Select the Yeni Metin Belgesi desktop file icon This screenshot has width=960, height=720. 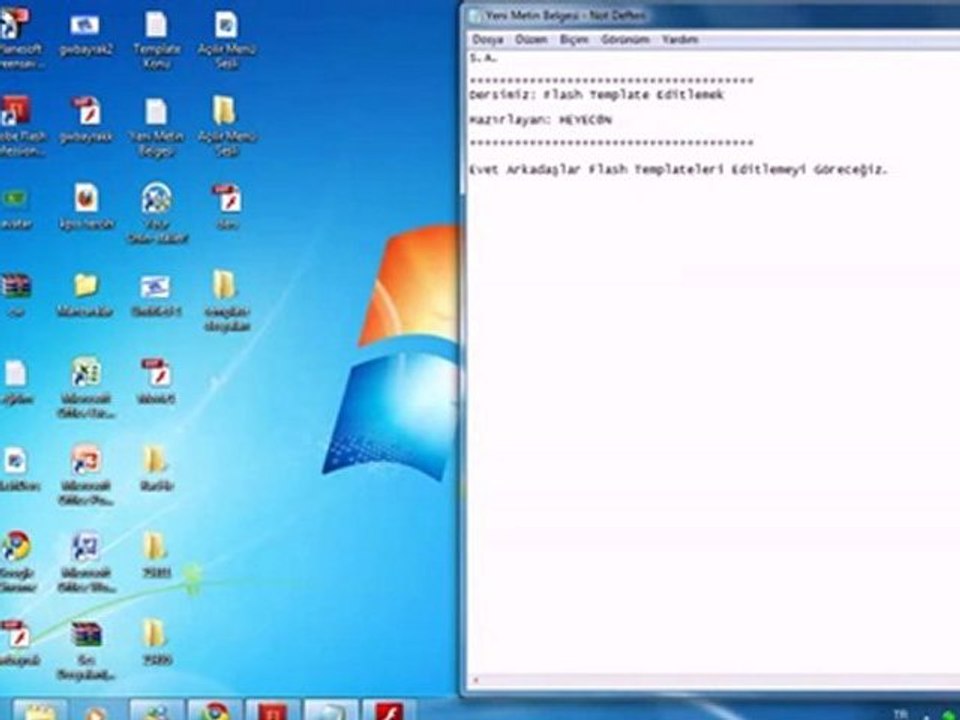tap(156, 127)
